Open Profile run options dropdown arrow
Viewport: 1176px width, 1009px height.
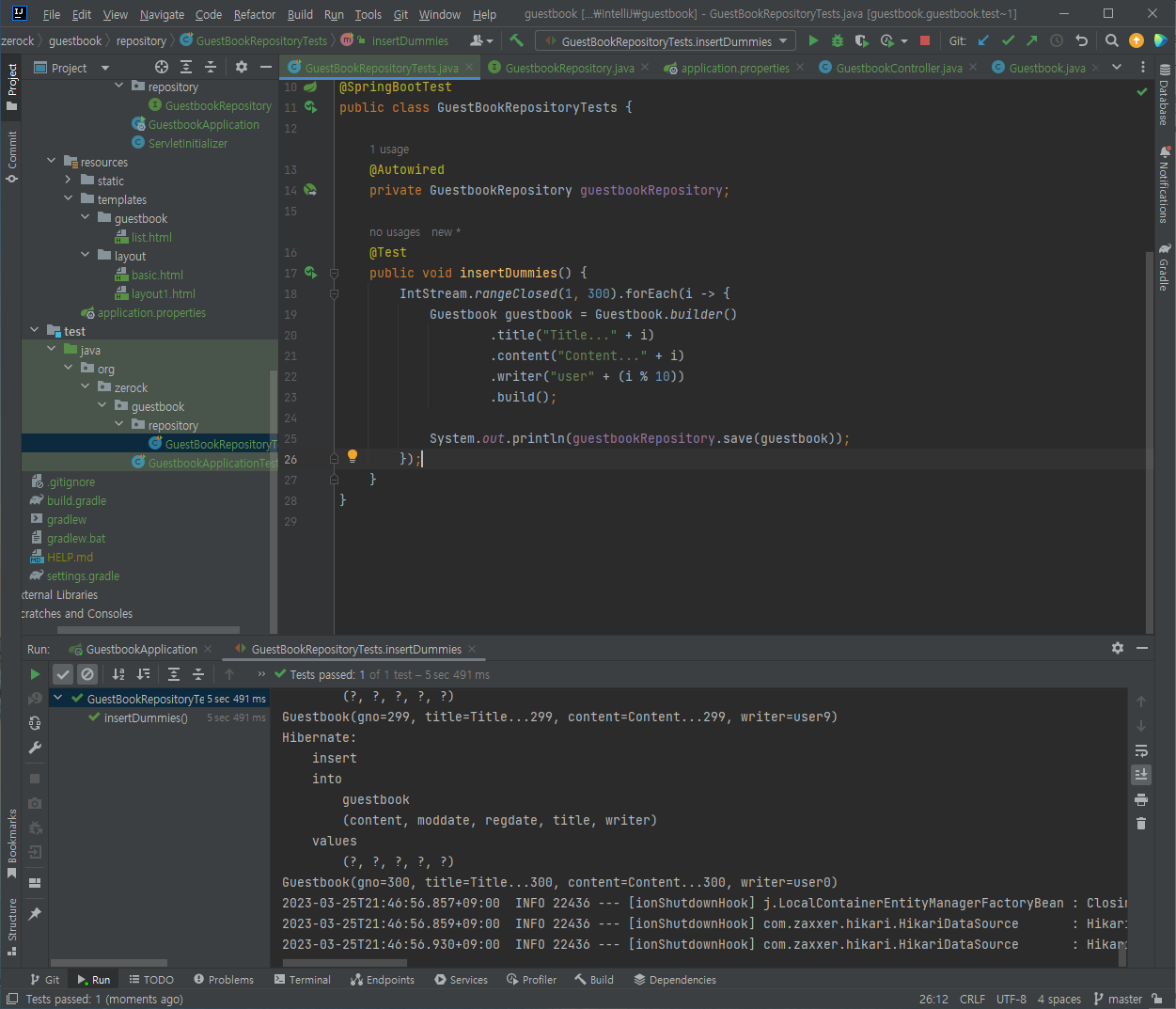(904, 41)
